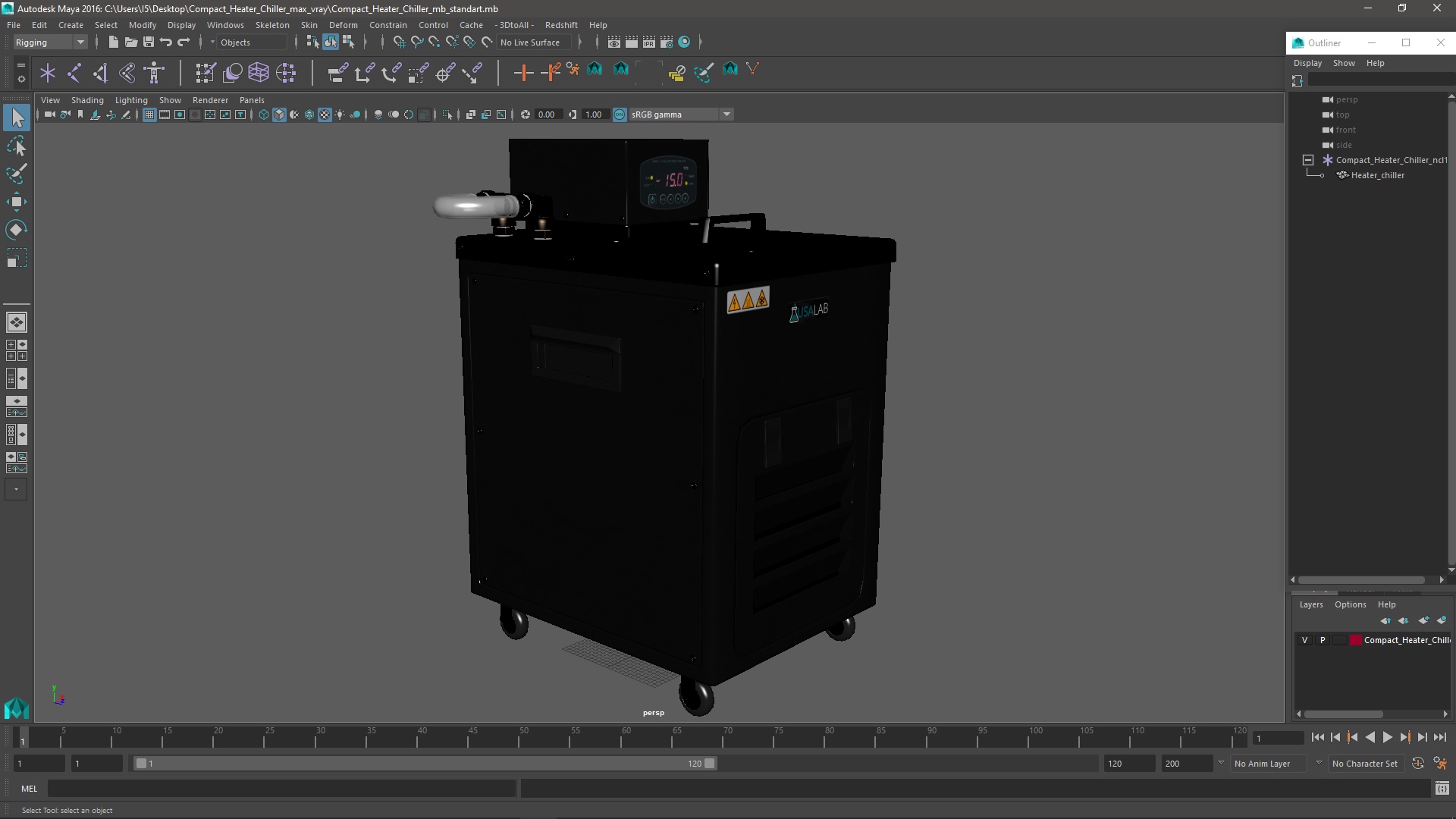The height and width of the screenshot is (819, 1456).
Task: Go to end of playback range
Action: point(1439,737)
